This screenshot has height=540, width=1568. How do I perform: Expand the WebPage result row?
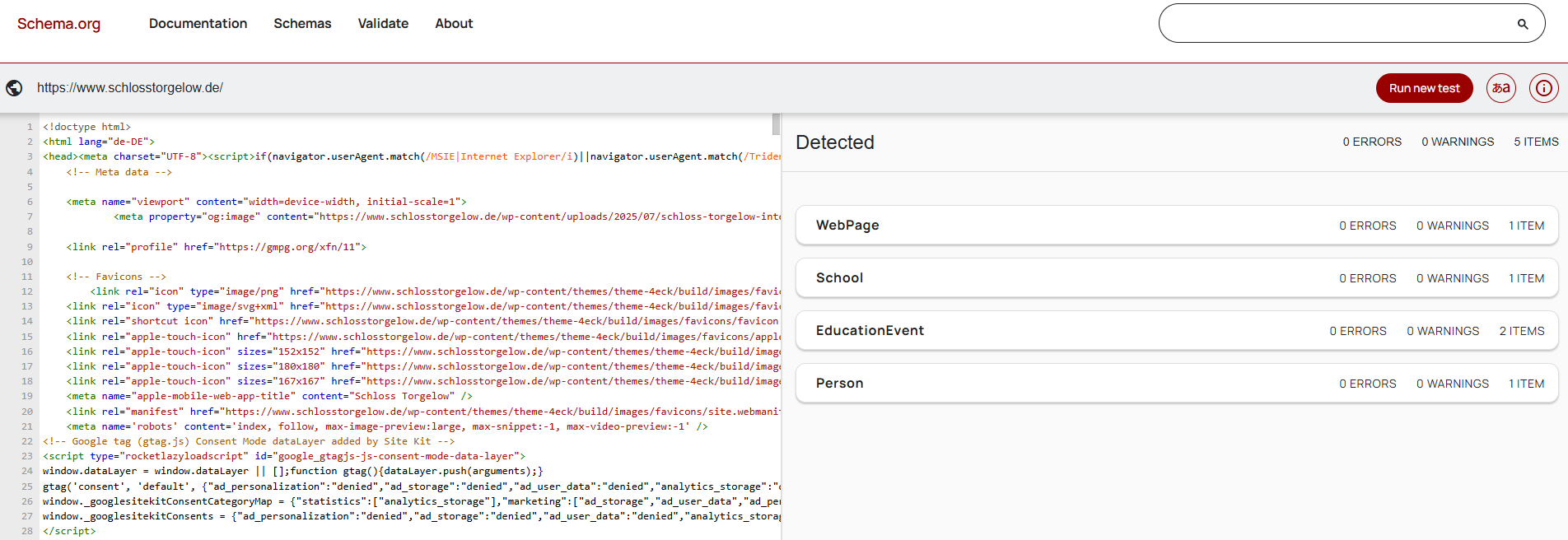coord(1176,226)
